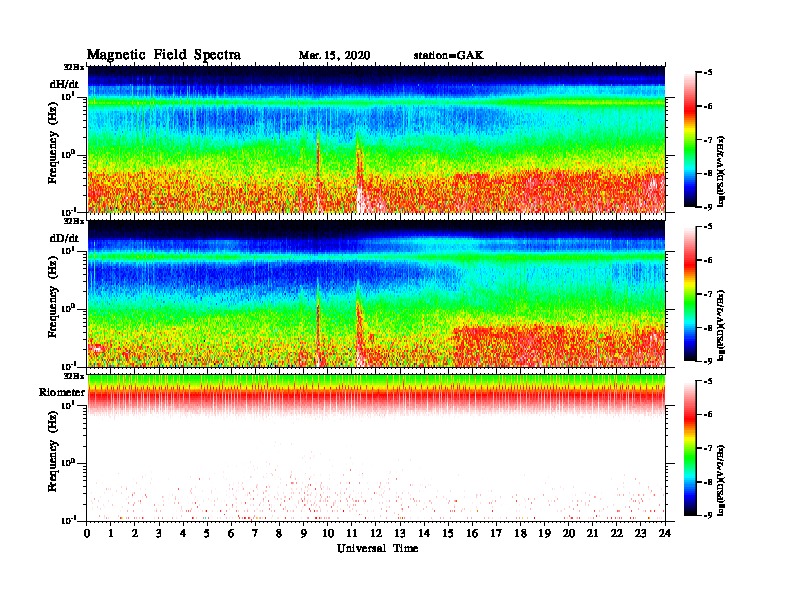Click the "19" hour tick label
The height and width of the screenshot is (612, 792).
pyautogui.click(x=544, y=534)
